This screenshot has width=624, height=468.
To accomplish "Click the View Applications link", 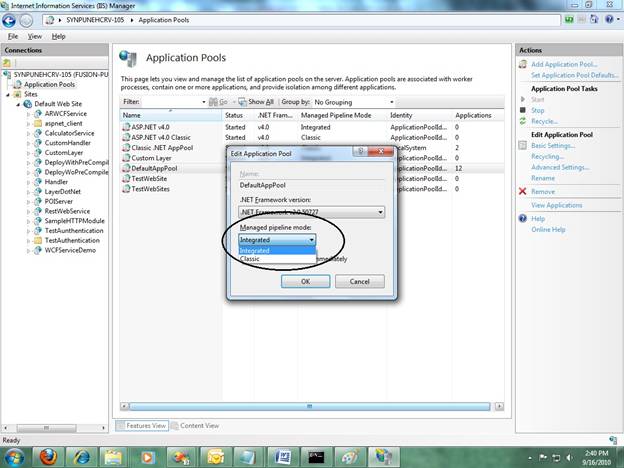I will (556, 205).
